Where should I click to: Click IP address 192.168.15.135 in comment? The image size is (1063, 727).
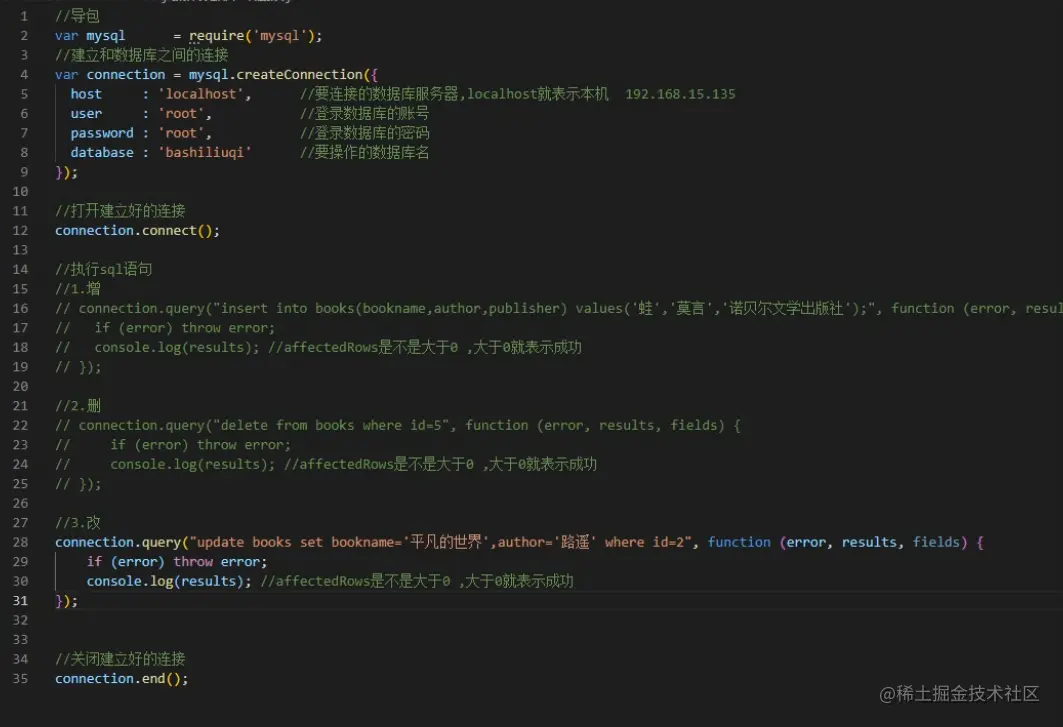tap(680, 94)
